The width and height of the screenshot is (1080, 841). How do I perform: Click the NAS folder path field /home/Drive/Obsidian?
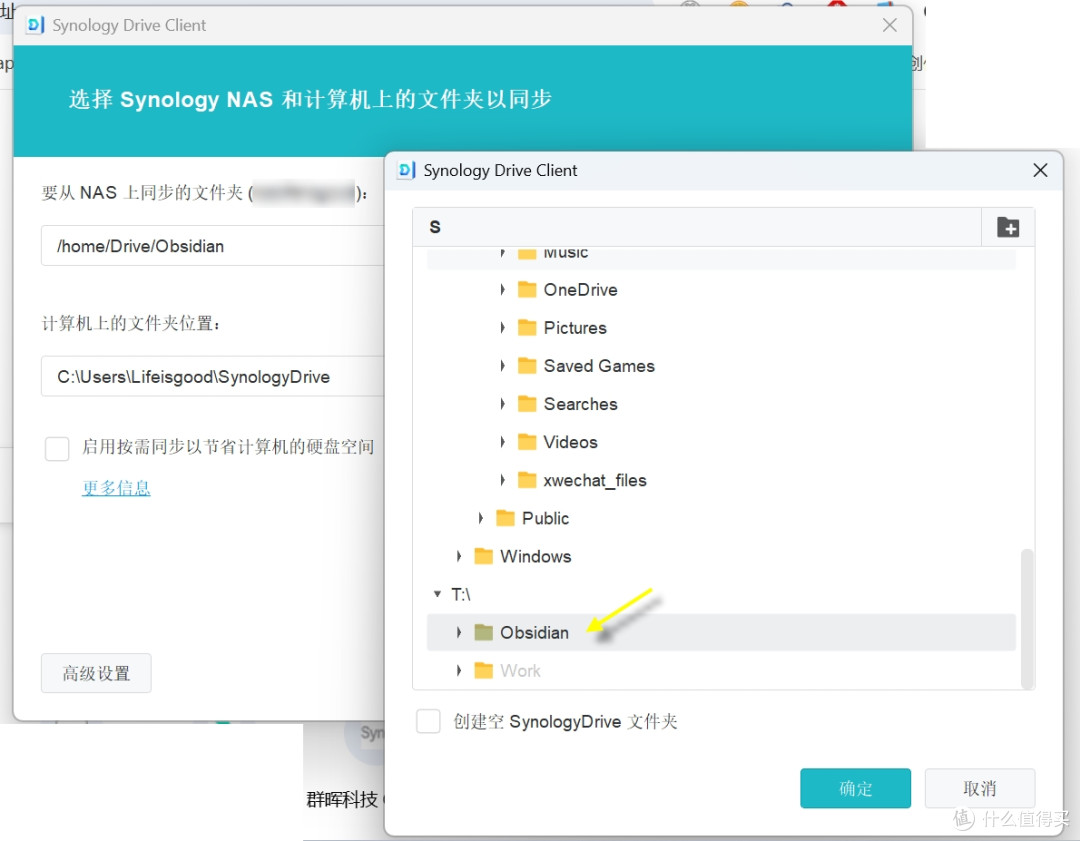212,246
